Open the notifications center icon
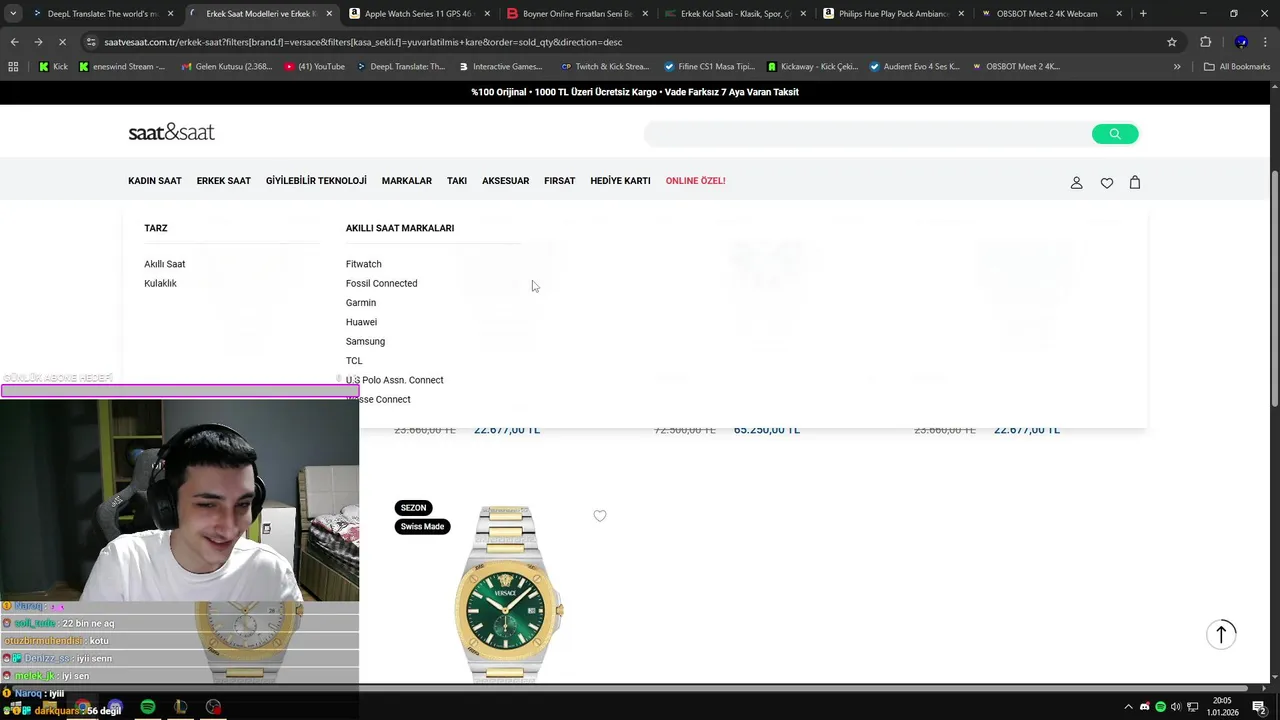Screen dimensions: 1280x720 1258,707
